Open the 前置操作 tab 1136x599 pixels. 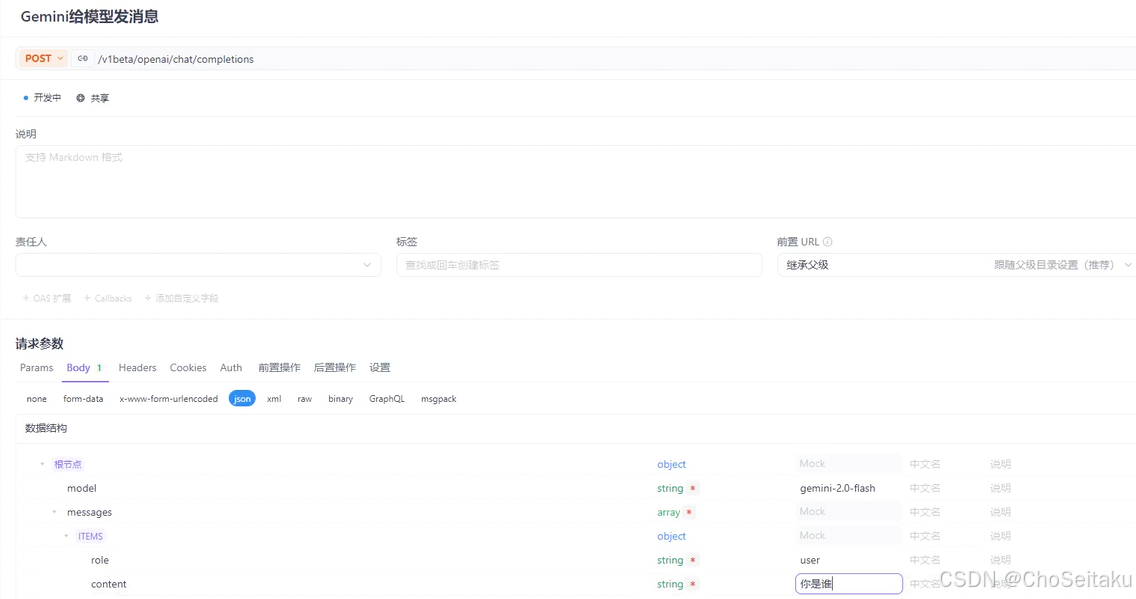click(x=279, y=368)
